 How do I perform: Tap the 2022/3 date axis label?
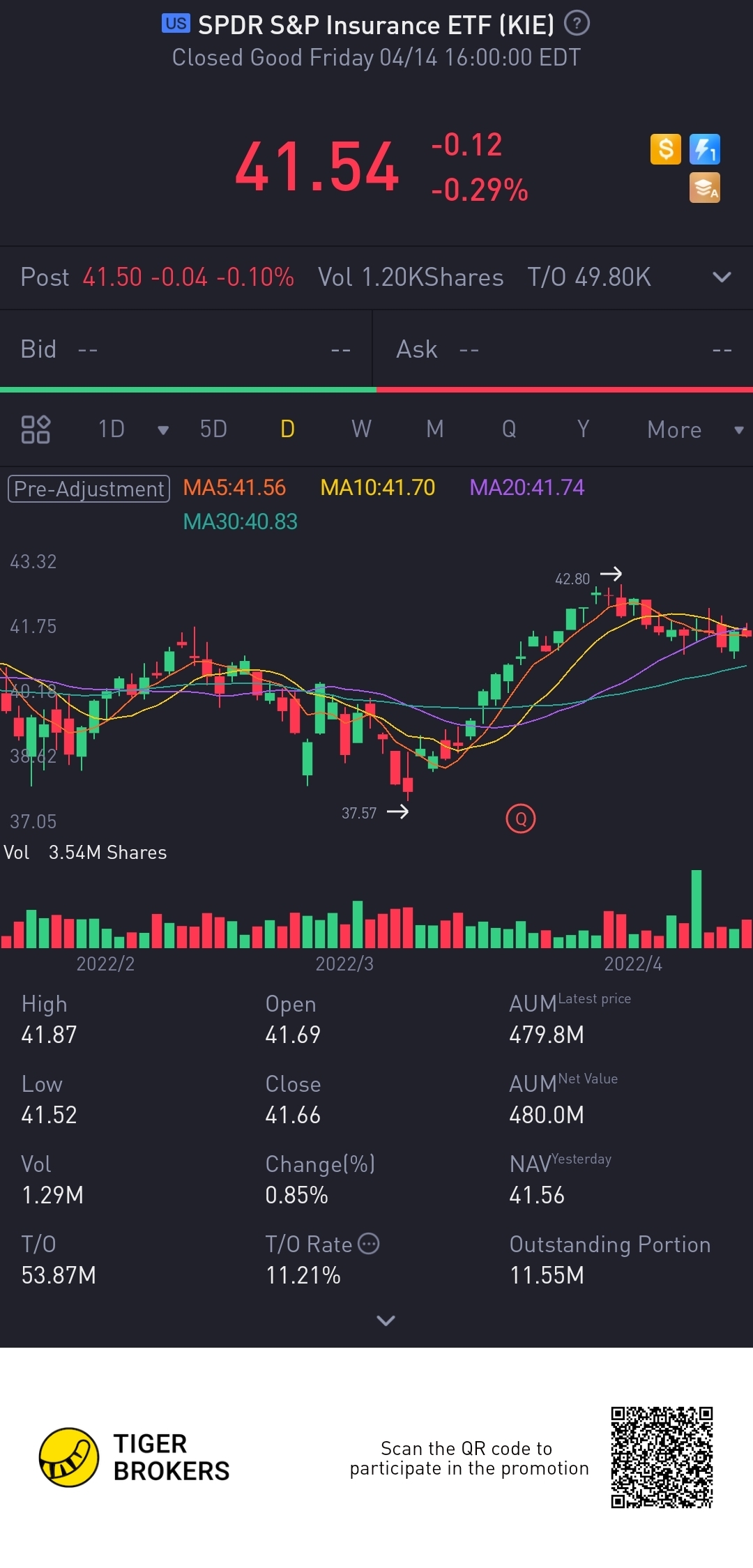344,964
